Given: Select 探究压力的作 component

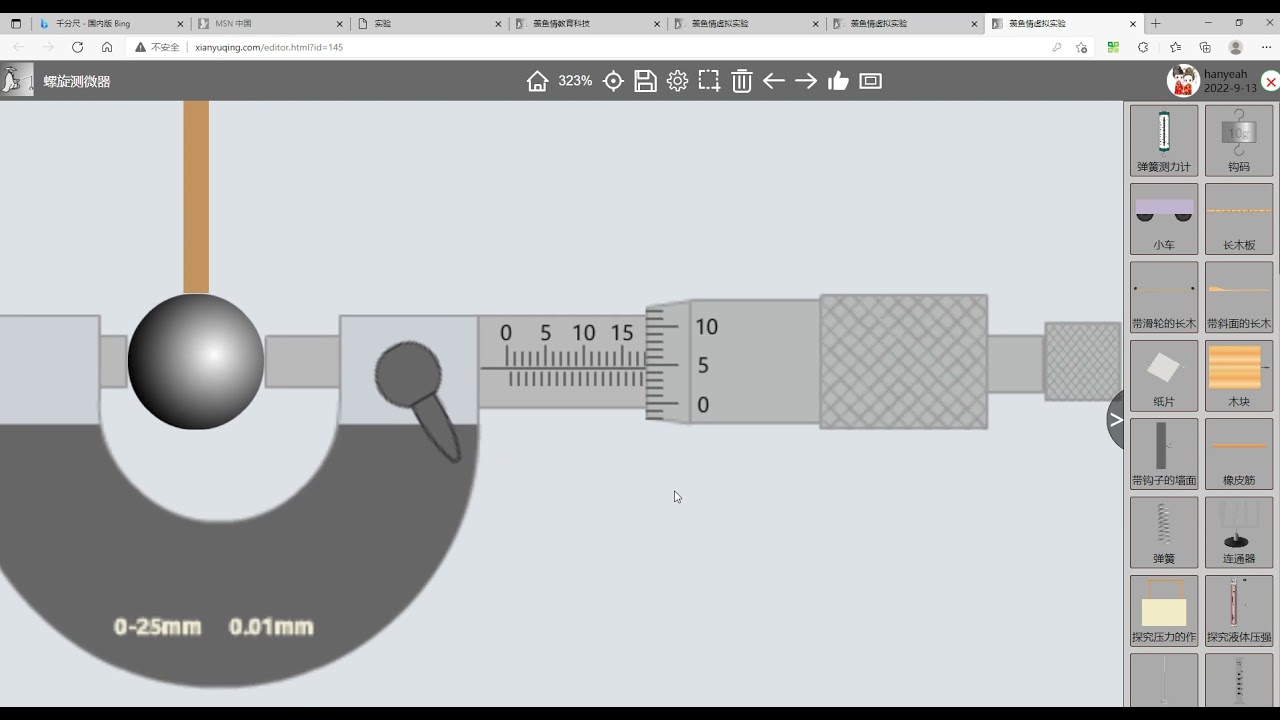Looking at the screenshot, I should [1164, 610].
